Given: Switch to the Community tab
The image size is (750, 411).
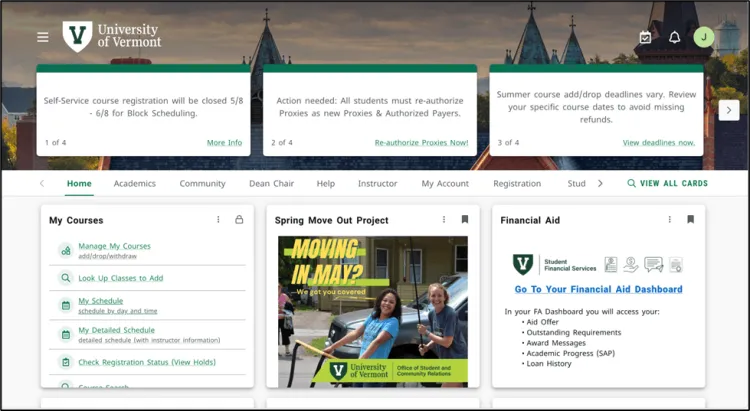Looking at the screenshot, I should click(202, 183).
